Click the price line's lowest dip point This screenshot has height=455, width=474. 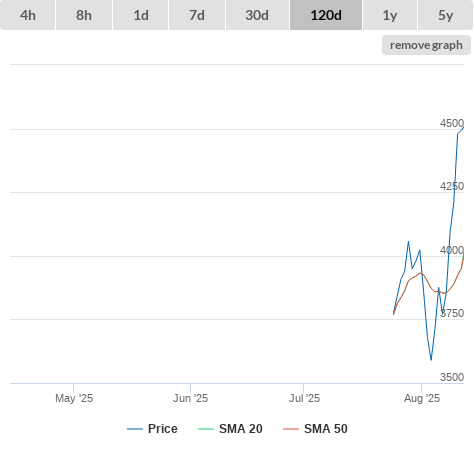pos(431,360)
